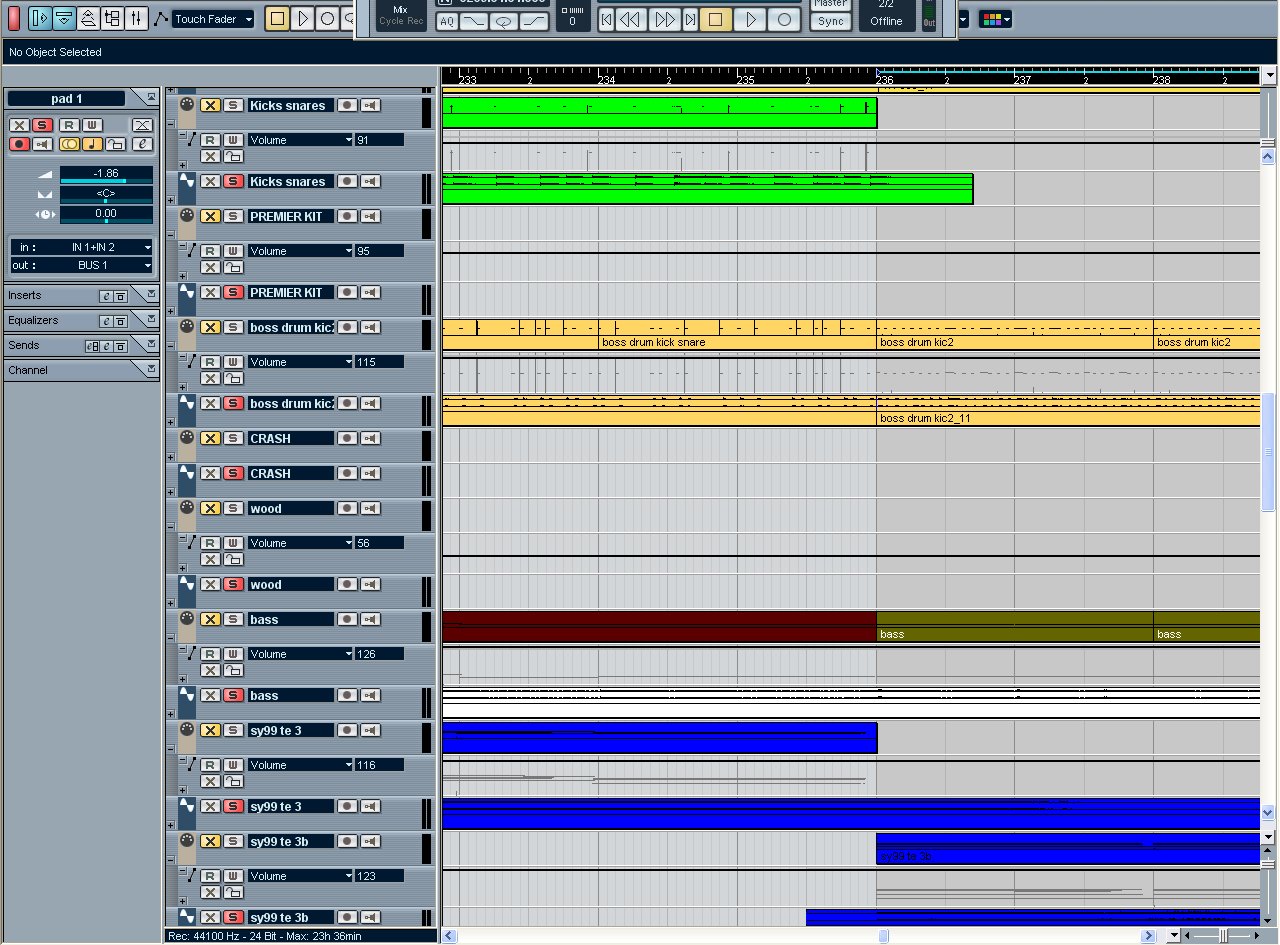The height and width of the screenshot is (945, 1280).
Task: Open the Pool window icon in toolbar
Action: pos(112,18)
